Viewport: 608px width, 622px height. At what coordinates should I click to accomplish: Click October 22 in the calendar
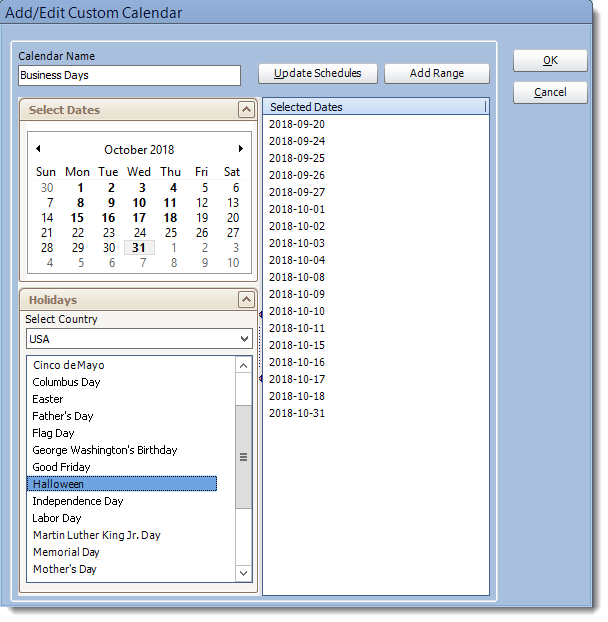(x=78, y=233)
